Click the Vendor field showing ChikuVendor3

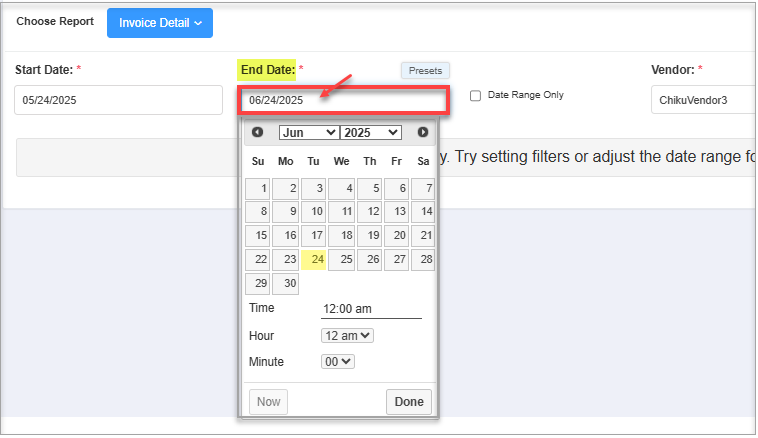pyautogui.click(x=700, y=100)
